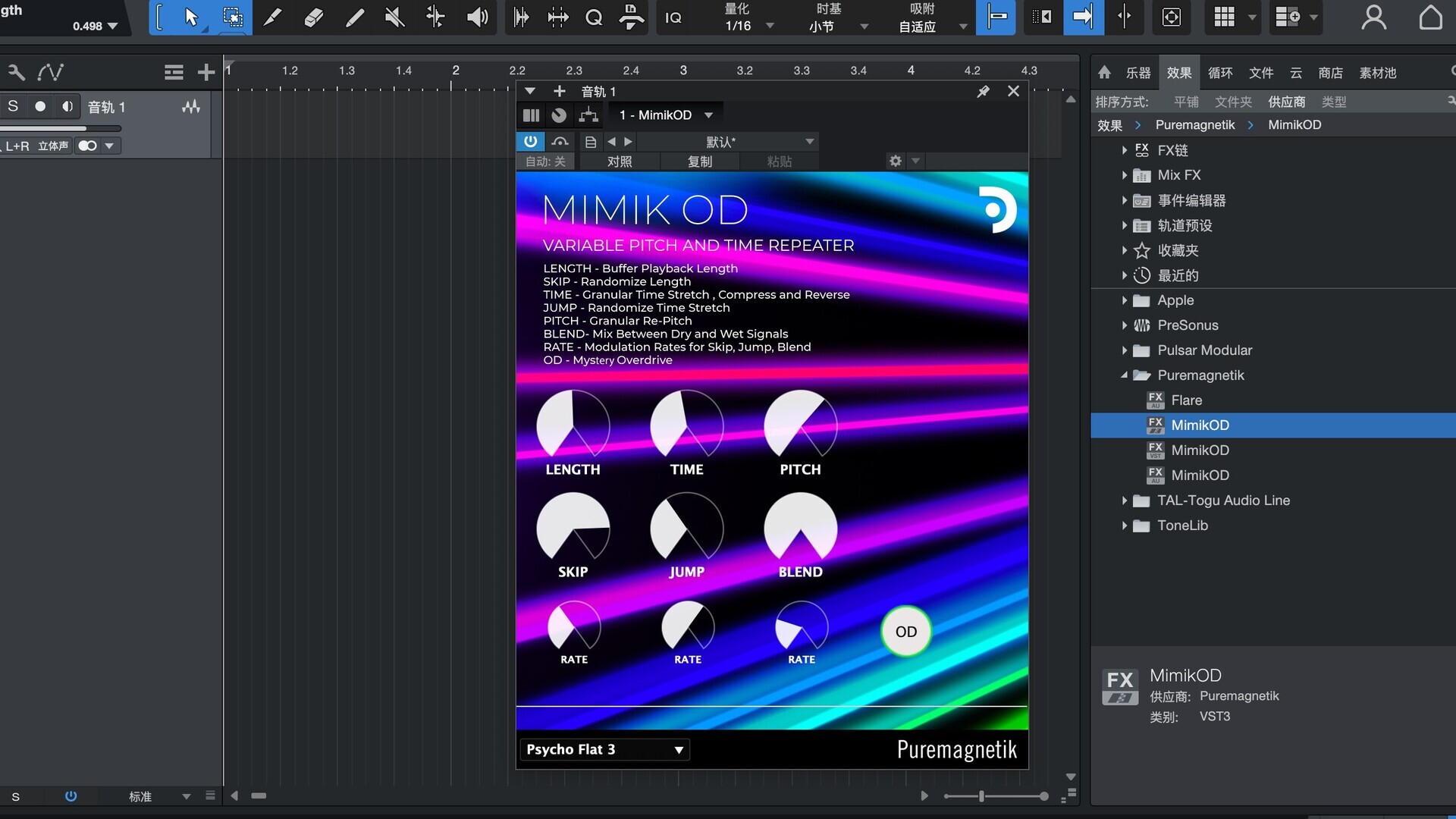Click the IQ input quantize button
The height and width of the screenshot is (819, 1456).
point(673,17)
